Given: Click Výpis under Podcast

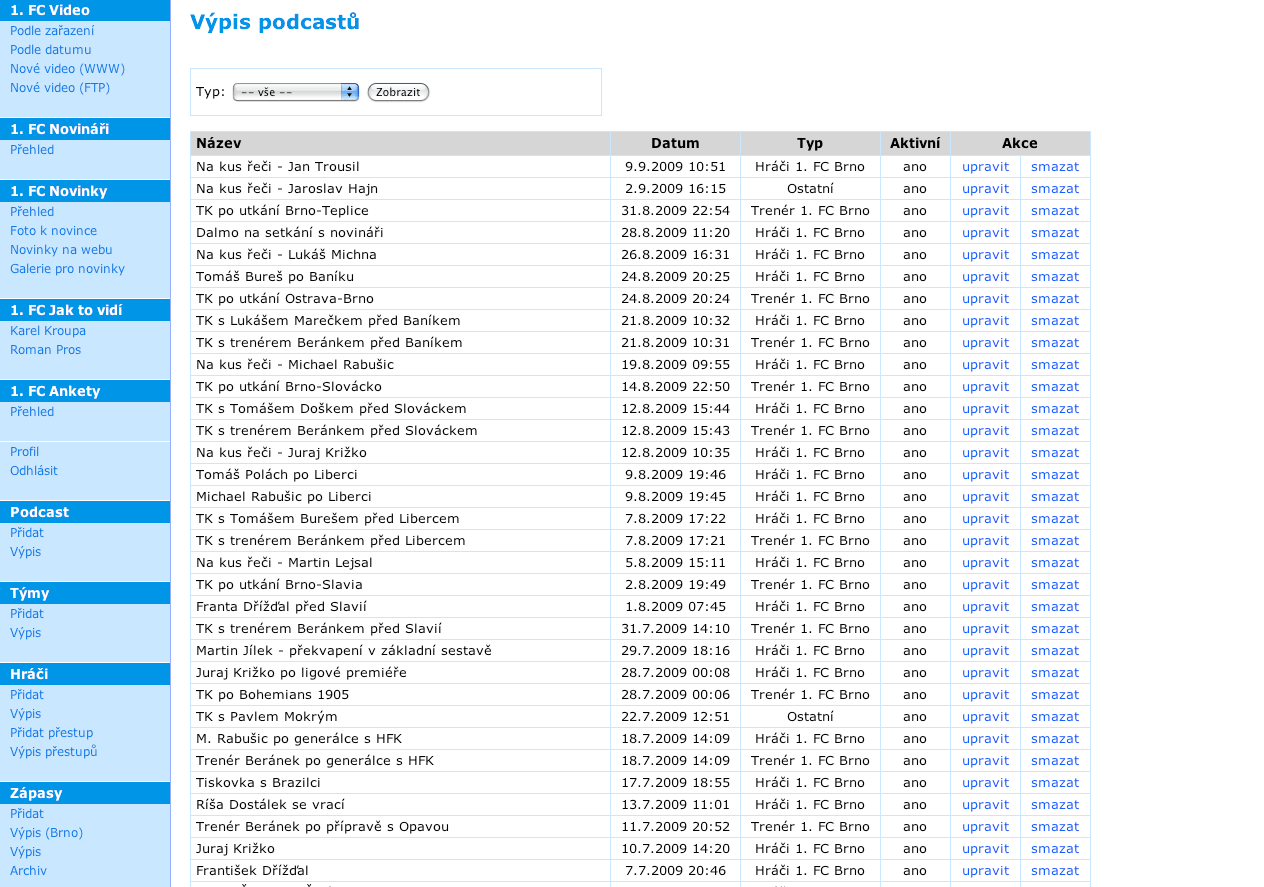Looking at the screenshot, I should click(x=26, y=552).
